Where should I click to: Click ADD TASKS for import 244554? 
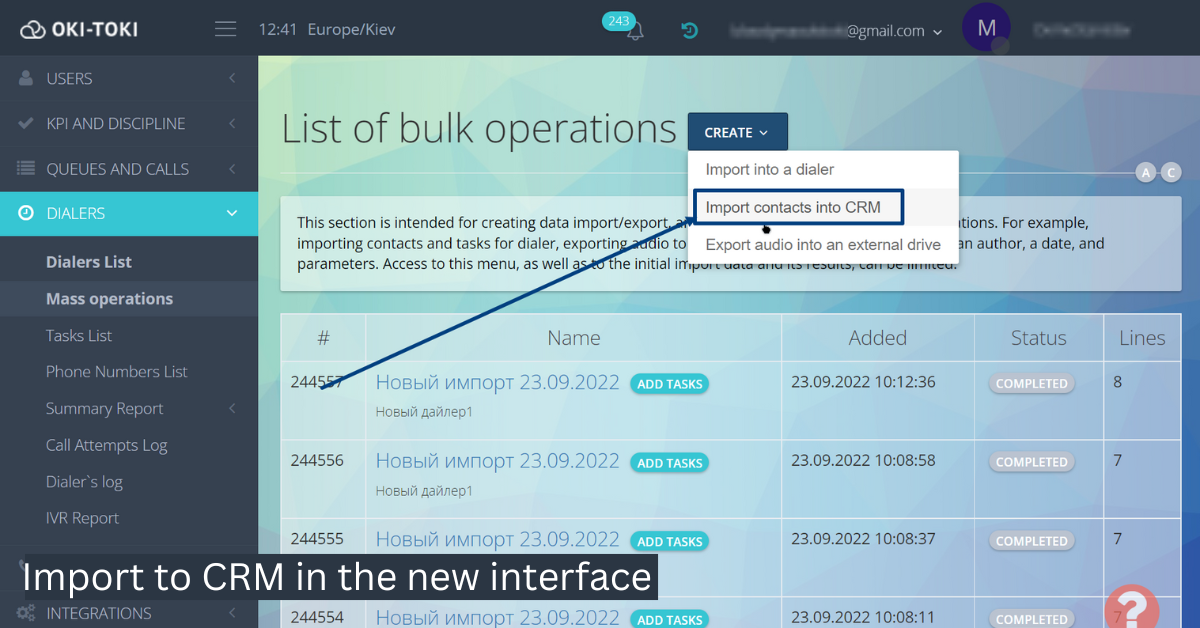coord(669,619)
